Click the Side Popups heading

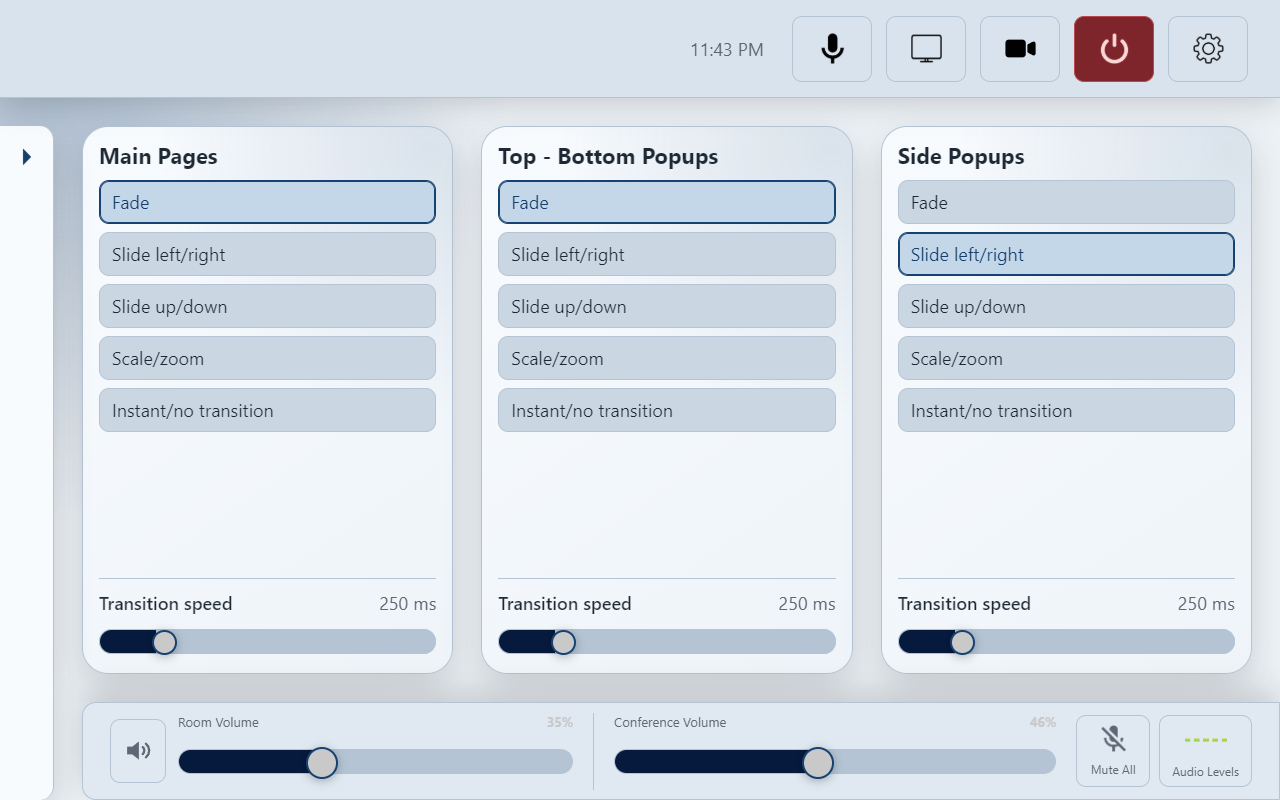(x=961, y=156)
